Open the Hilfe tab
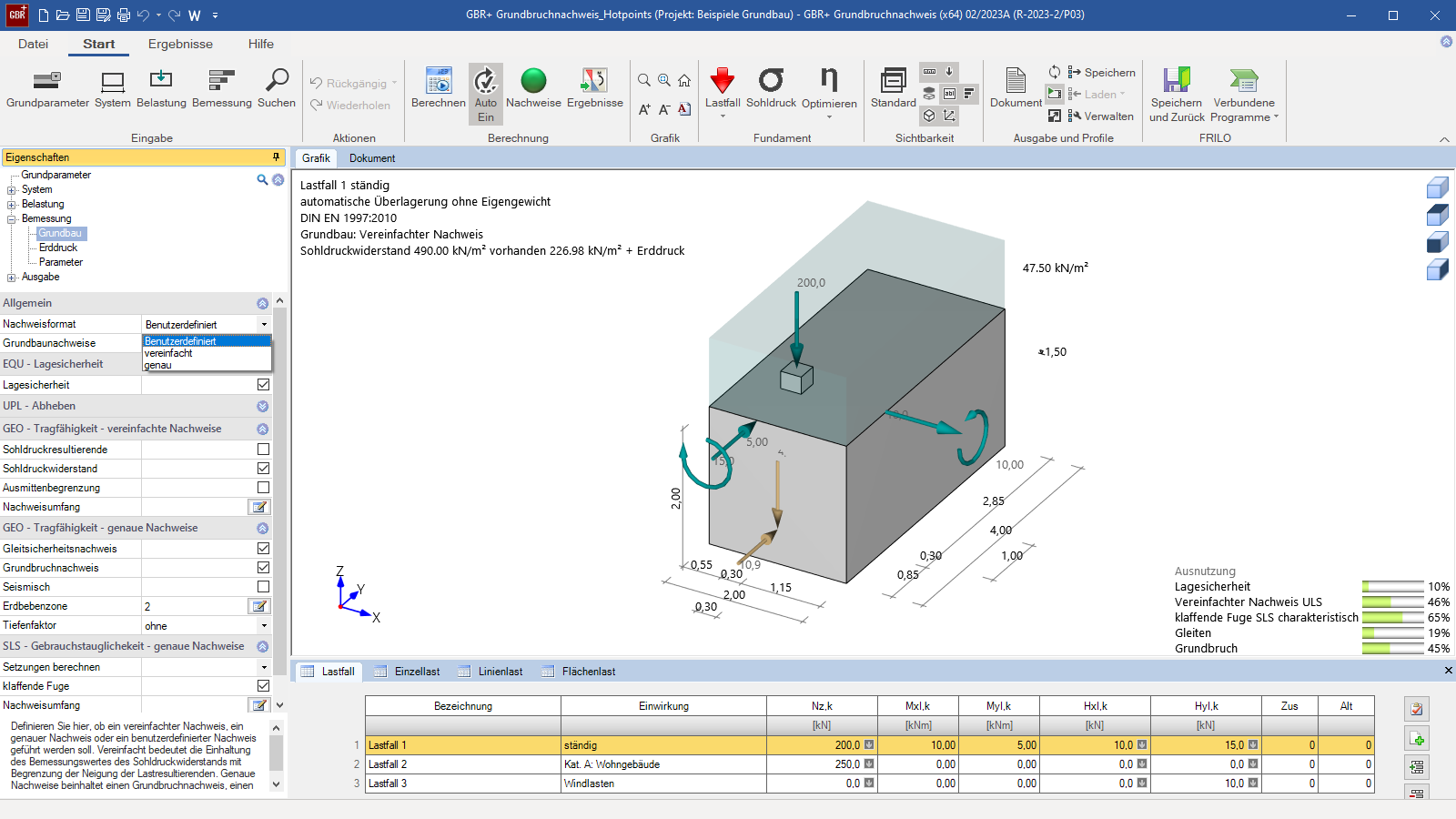The image size is (1456, 819). click(x=261, y=44)
